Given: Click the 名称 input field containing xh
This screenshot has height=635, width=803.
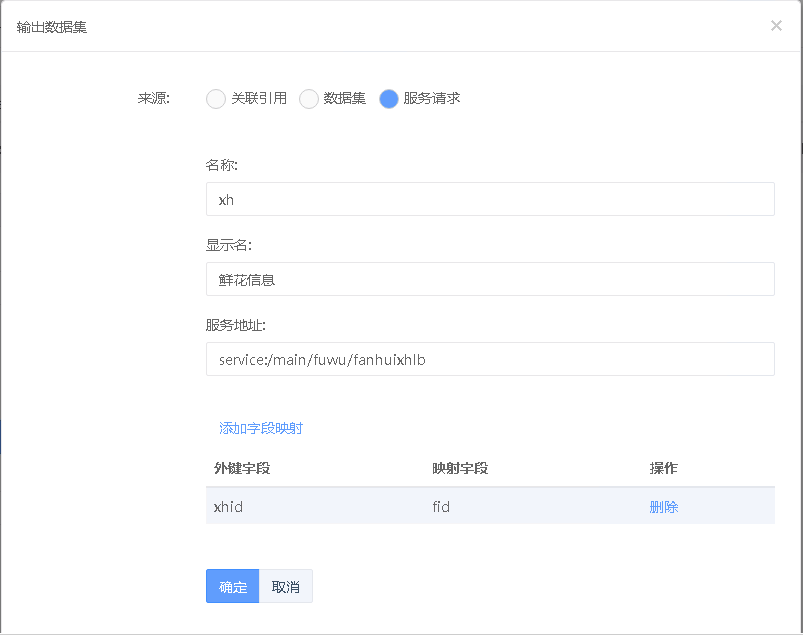Looking at the screenshot, I should tap(490, 199).
